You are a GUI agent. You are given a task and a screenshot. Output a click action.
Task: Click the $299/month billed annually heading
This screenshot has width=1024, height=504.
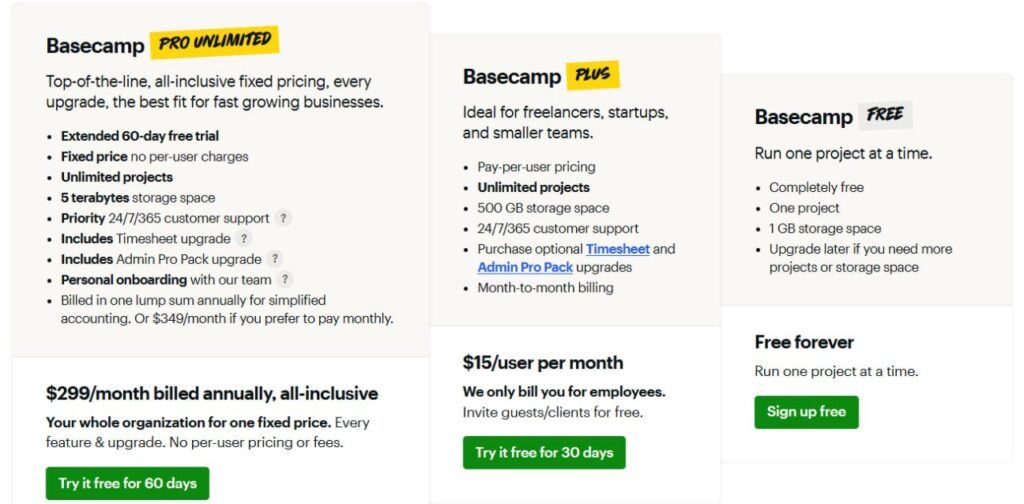tap(212, 393)
